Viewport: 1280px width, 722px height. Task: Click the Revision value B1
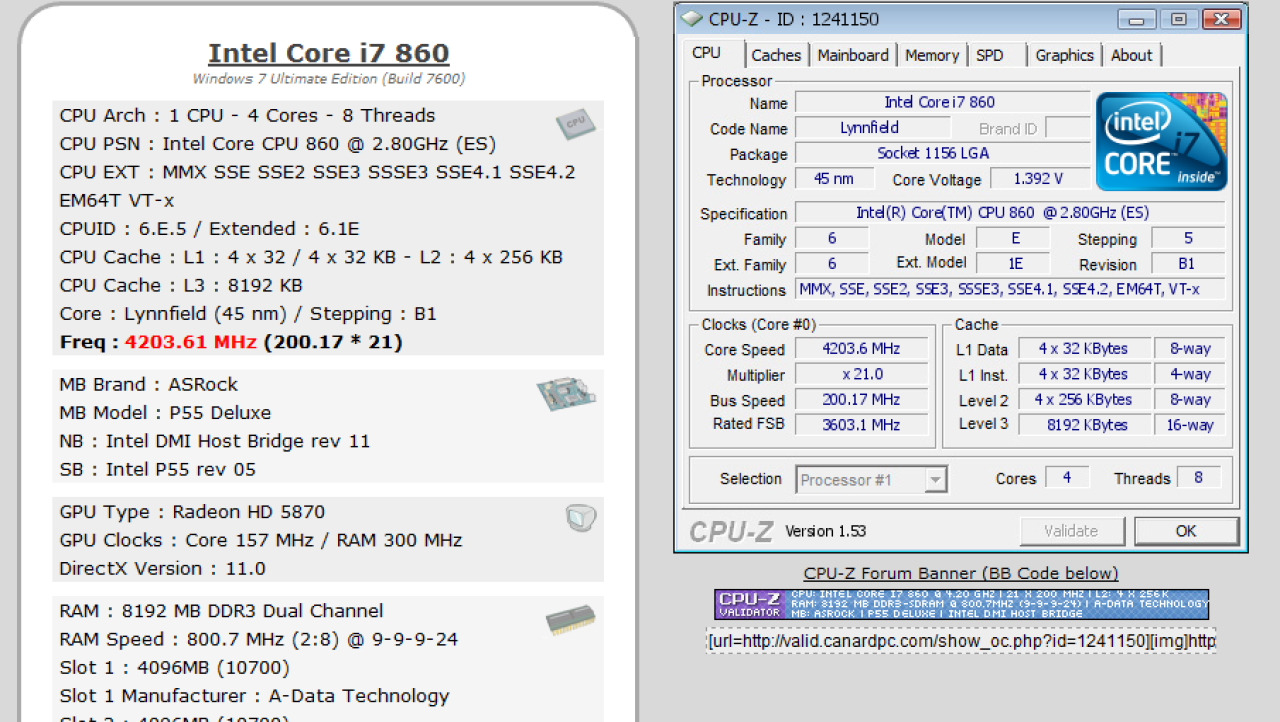click(1188, 264)
